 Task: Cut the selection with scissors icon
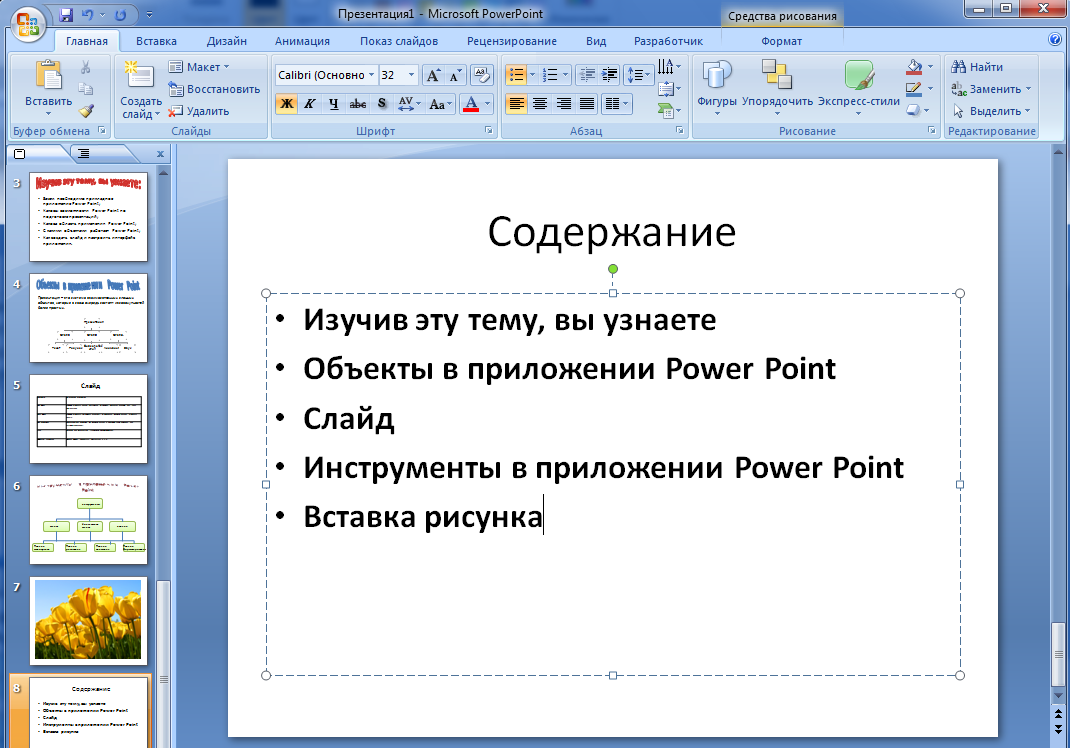point(86,67)
